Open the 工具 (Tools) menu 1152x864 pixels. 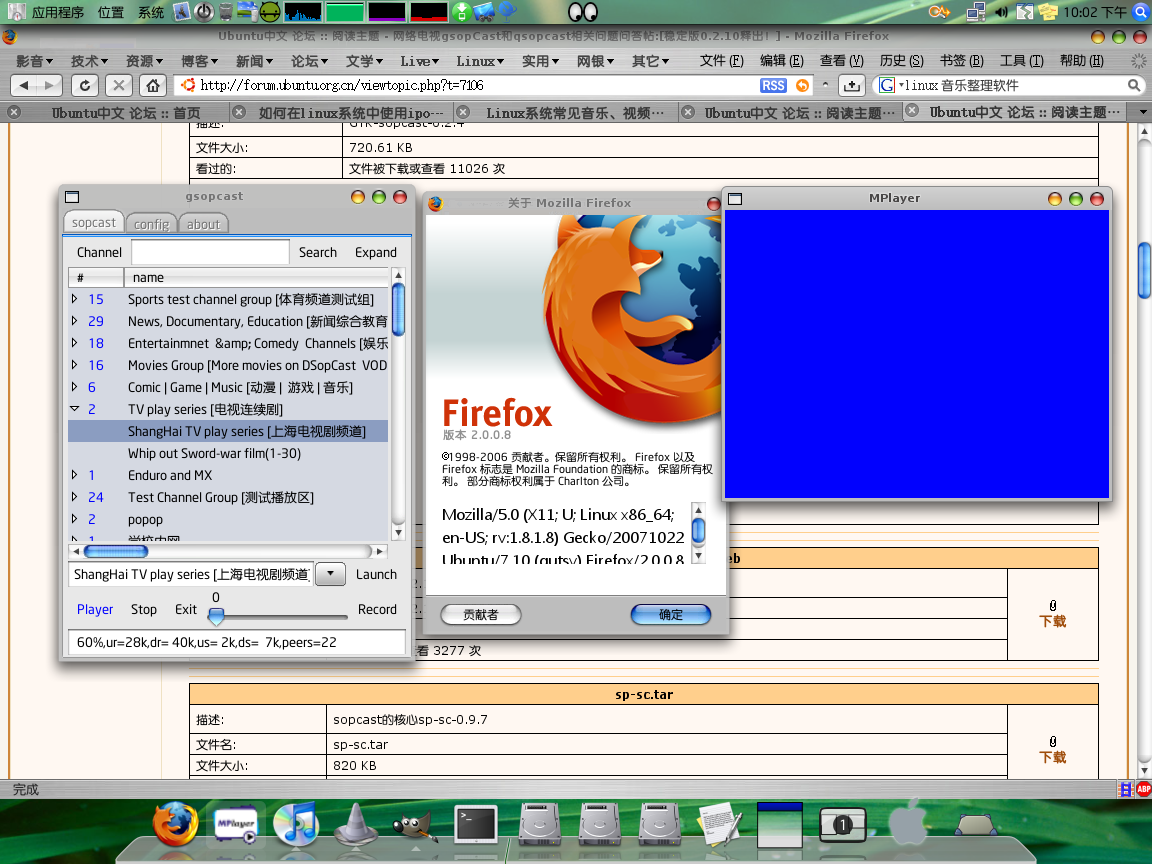click(1021, 61)
